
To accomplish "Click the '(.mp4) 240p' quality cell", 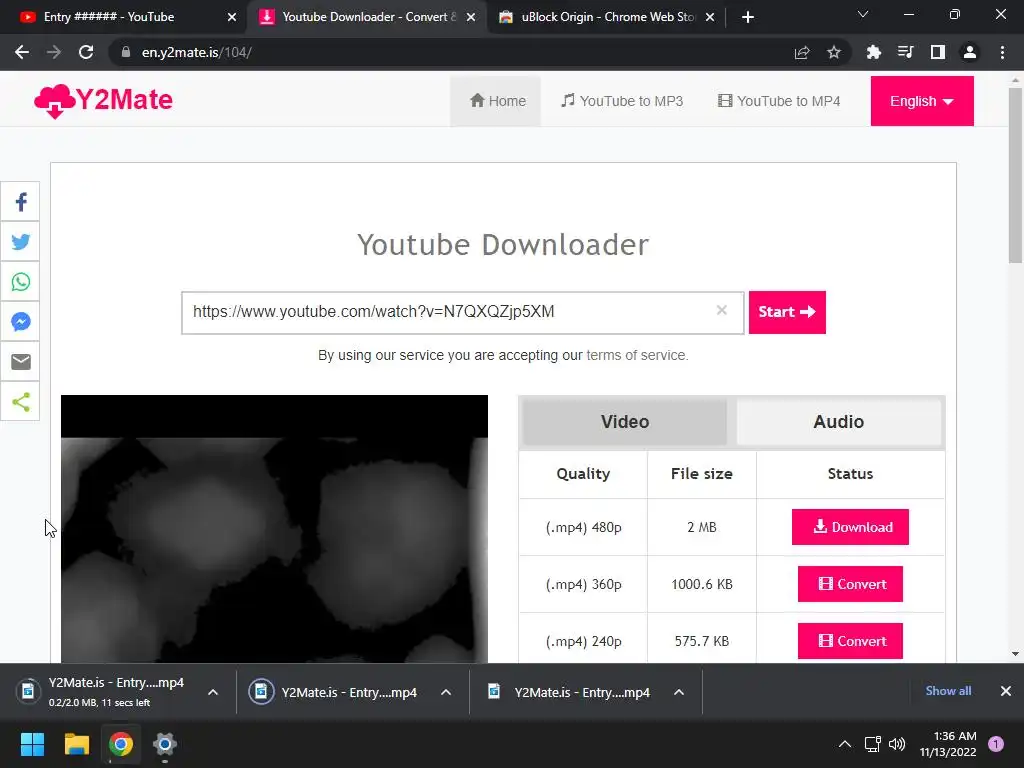I will [583, 641].
